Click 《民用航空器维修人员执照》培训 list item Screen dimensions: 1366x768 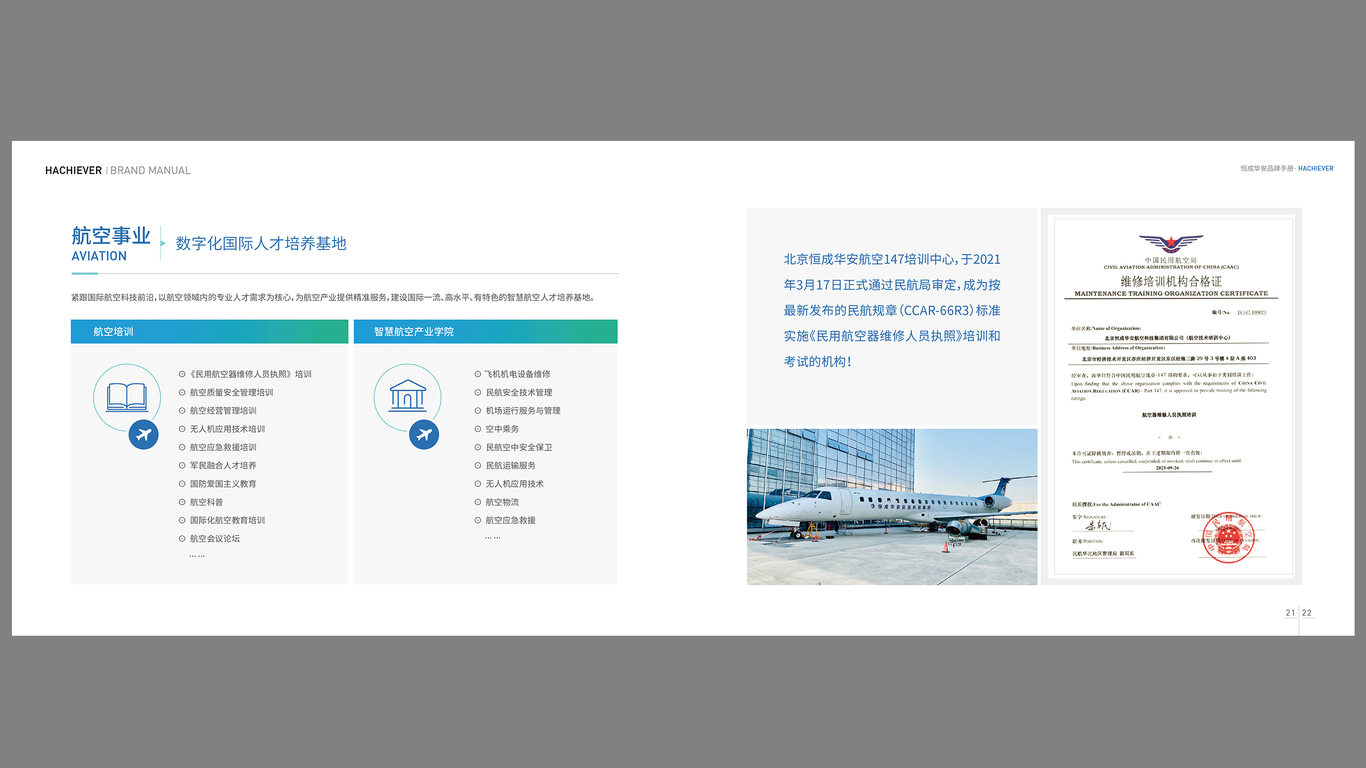(x=250, y=374)
